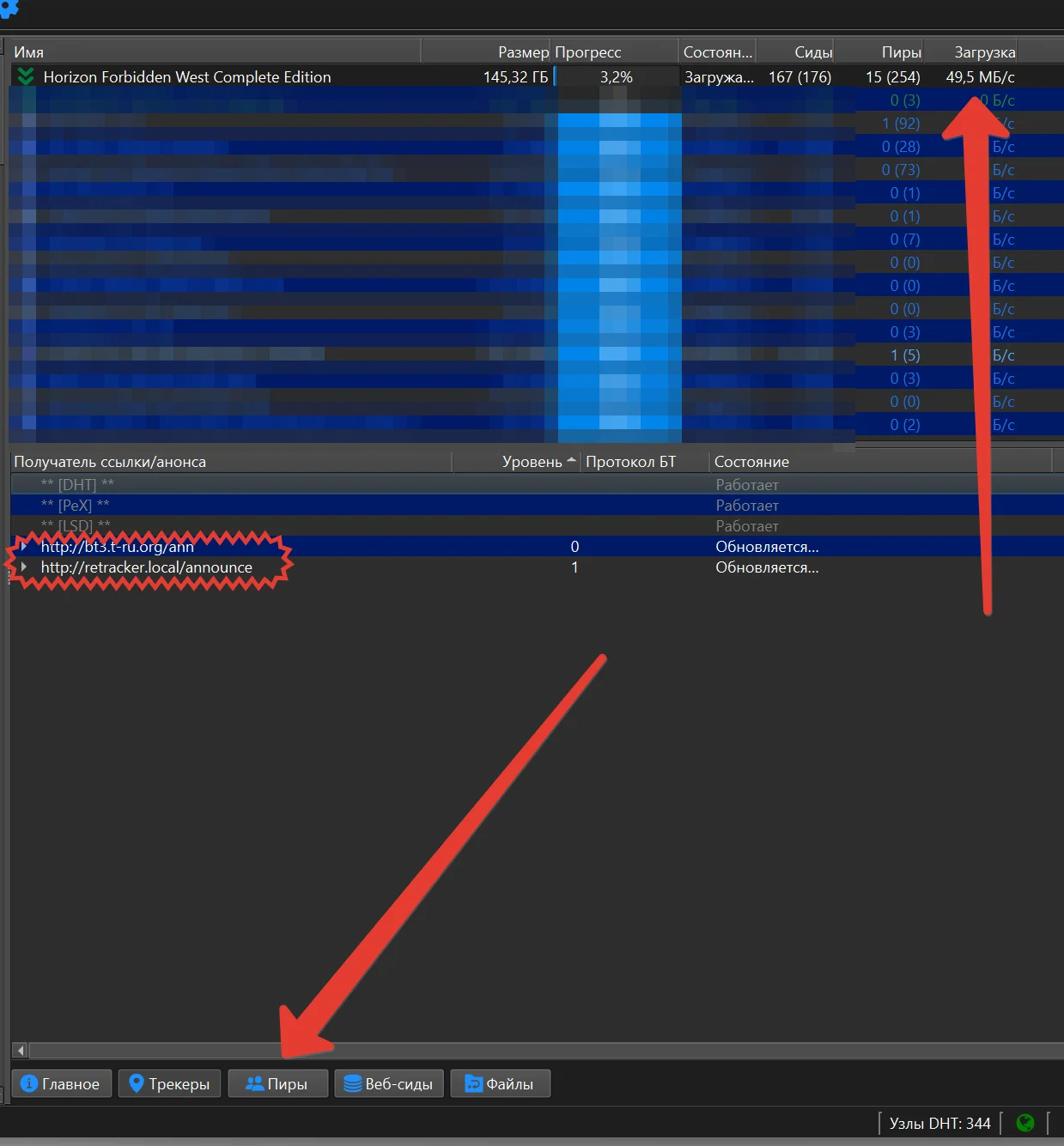1064x1146 pixels.
Task: Switch to the Трекеры tab
Action: coord(169,1084)
